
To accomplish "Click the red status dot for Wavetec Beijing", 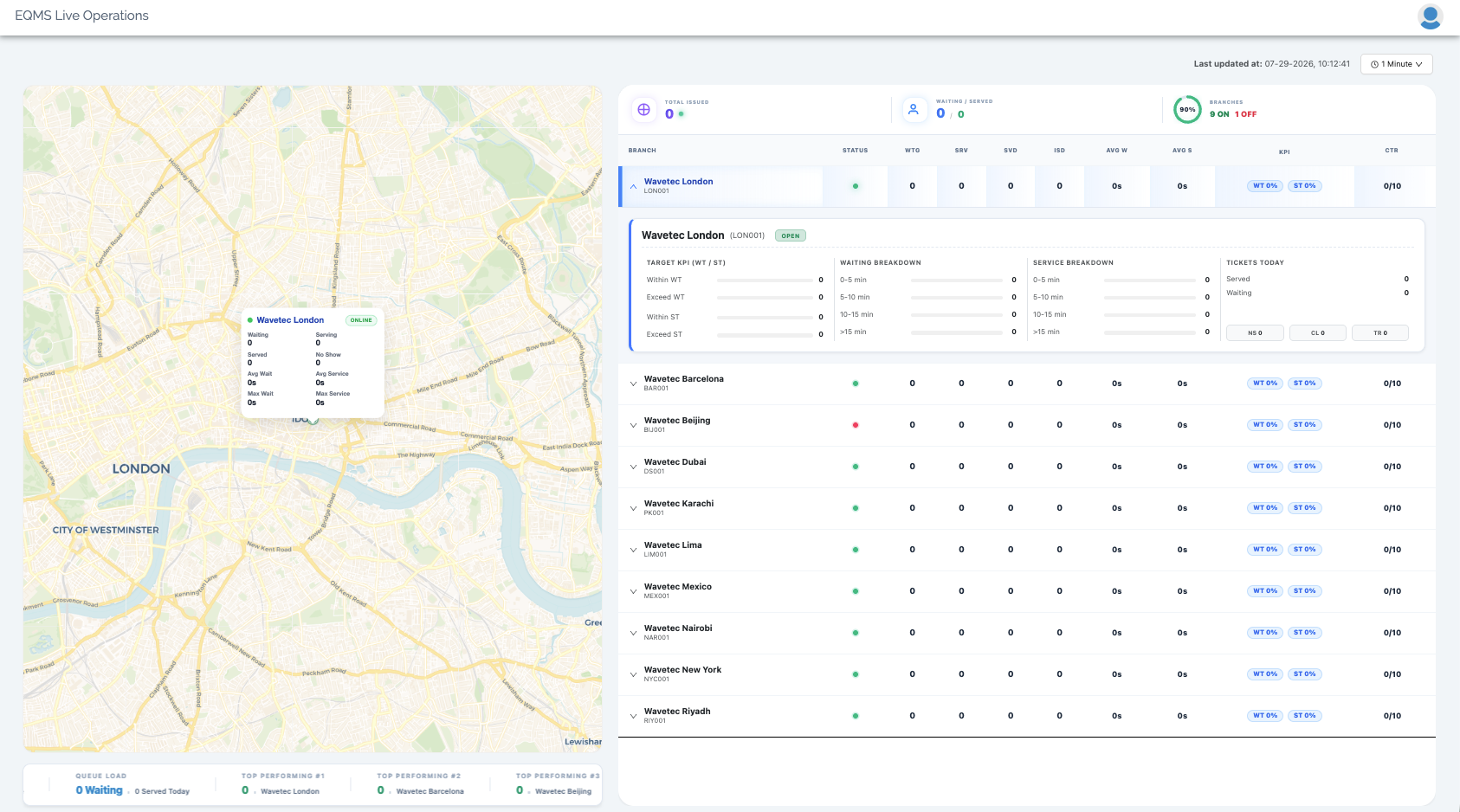I will [856, 425].
